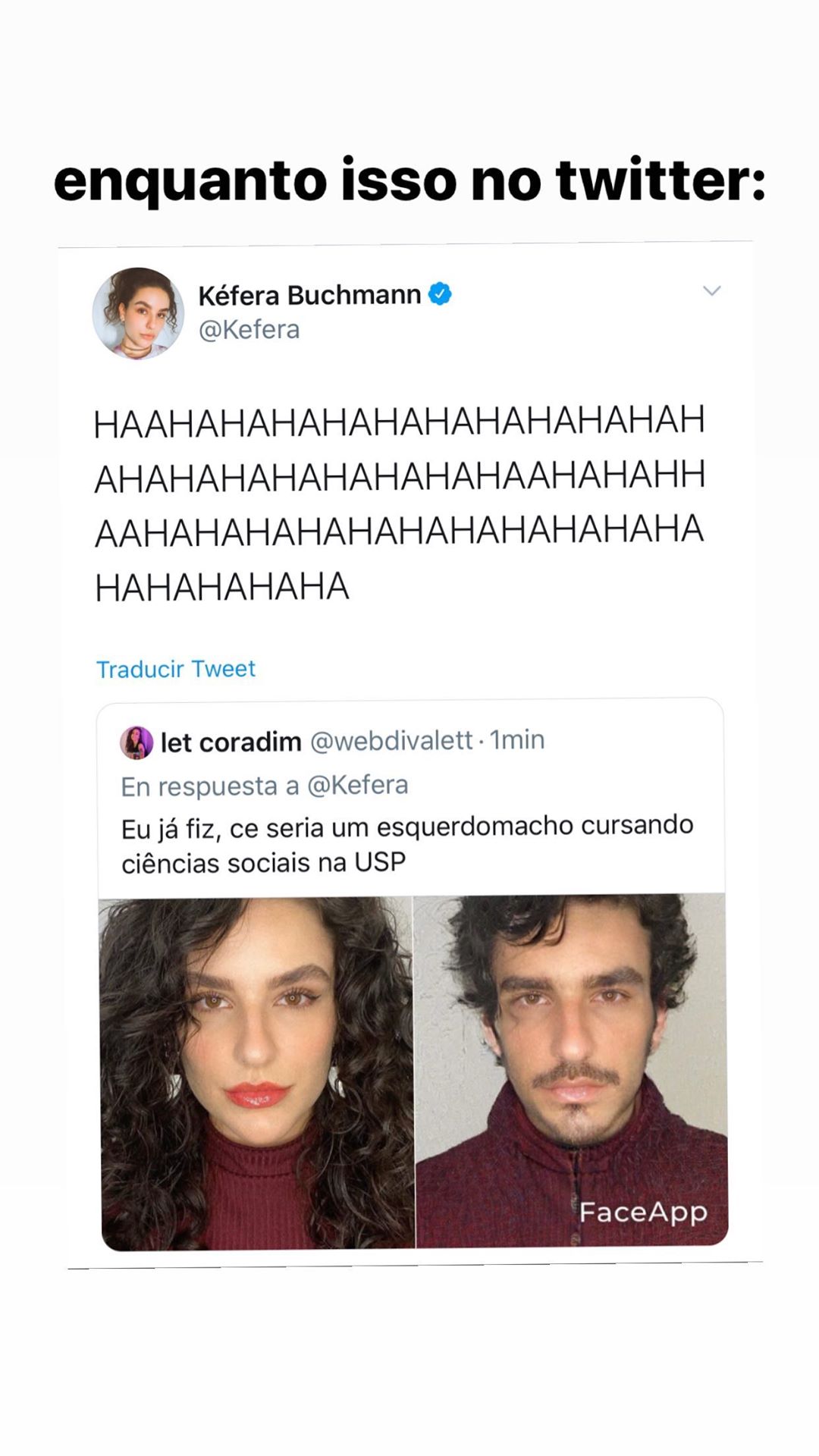
Task: Click the blue verified badge icon
Action: tap(441, 293)
